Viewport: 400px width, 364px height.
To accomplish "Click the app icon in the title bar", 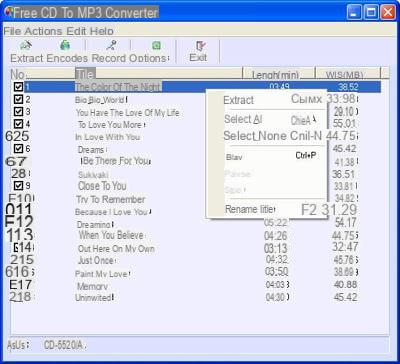I will tap(8, 12).
